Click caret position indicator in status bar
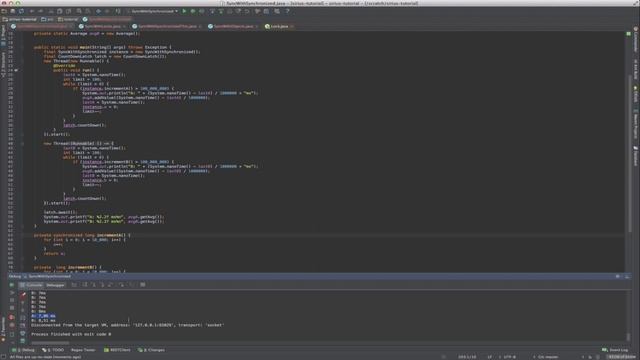Image resolution: width=640 pixels, height=360 pixels. click(467, 357)
